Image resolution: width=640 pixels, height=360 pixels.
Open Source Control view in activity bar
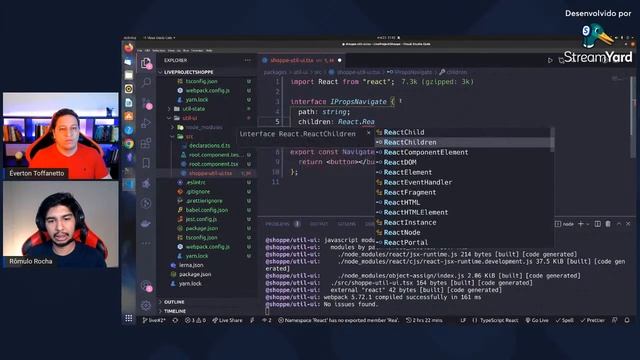point(146,103)
